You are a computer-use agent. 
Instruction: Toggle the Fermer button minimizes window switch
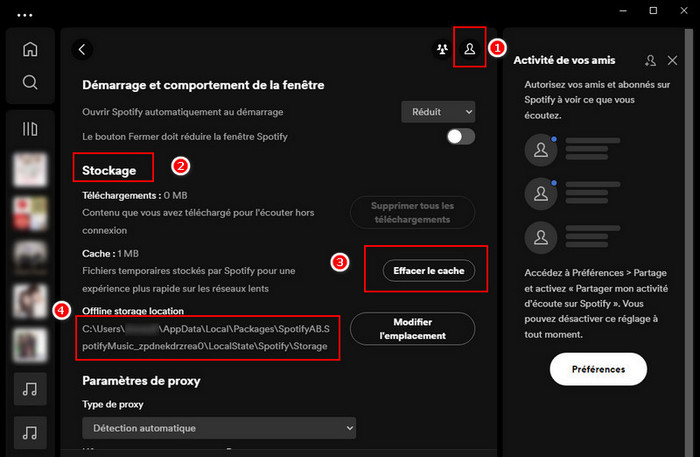(x=460, y=136)
